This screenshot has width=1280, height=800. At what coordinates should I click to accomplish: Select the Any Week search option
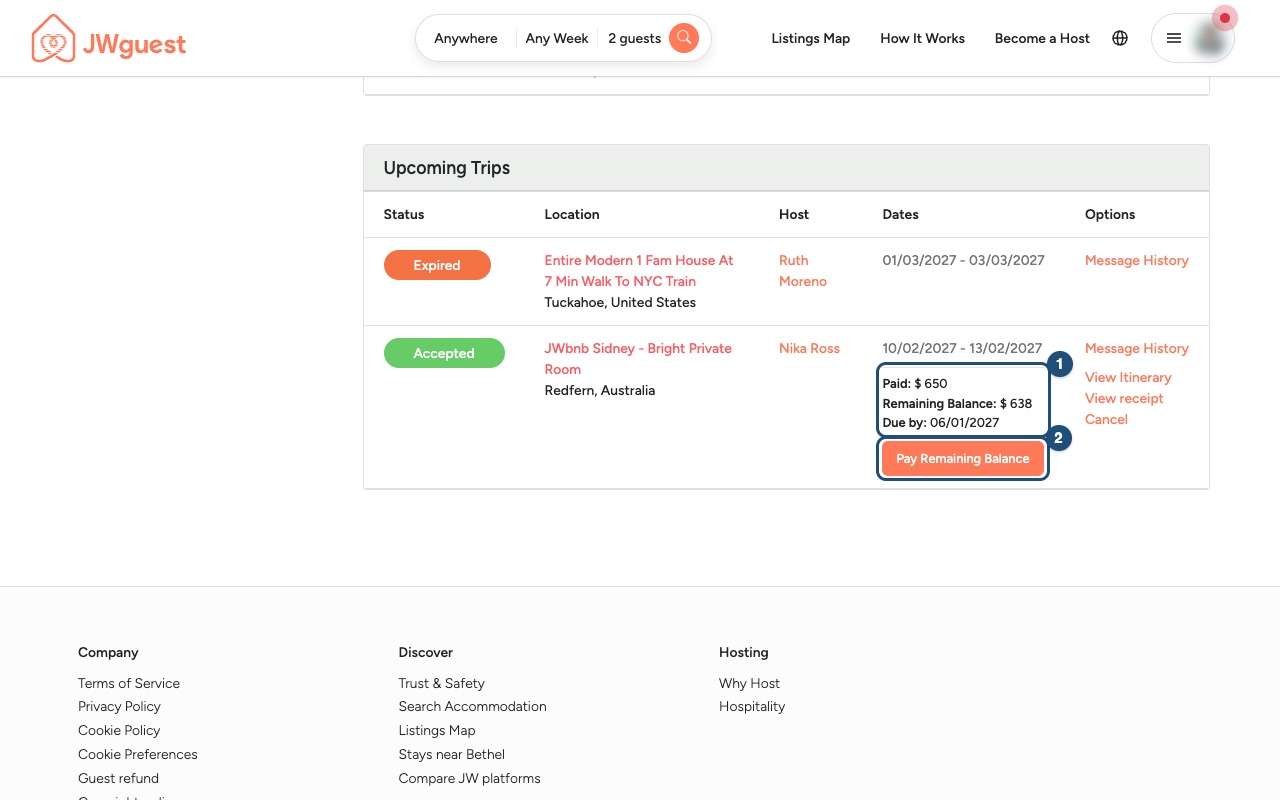pos(557,38)
